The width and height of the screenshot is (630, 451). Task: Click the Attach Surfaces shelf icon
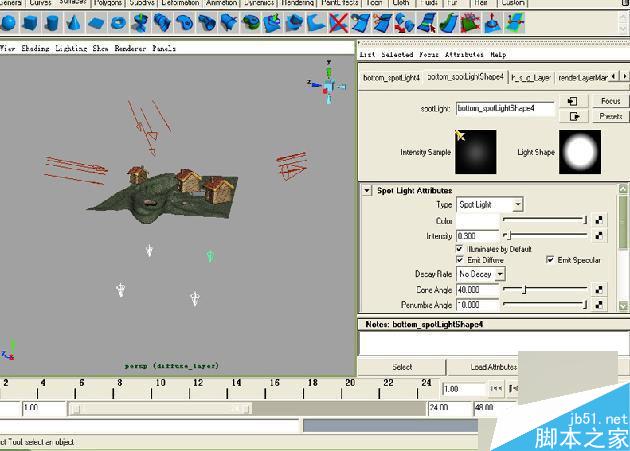[x=360, y=23]
